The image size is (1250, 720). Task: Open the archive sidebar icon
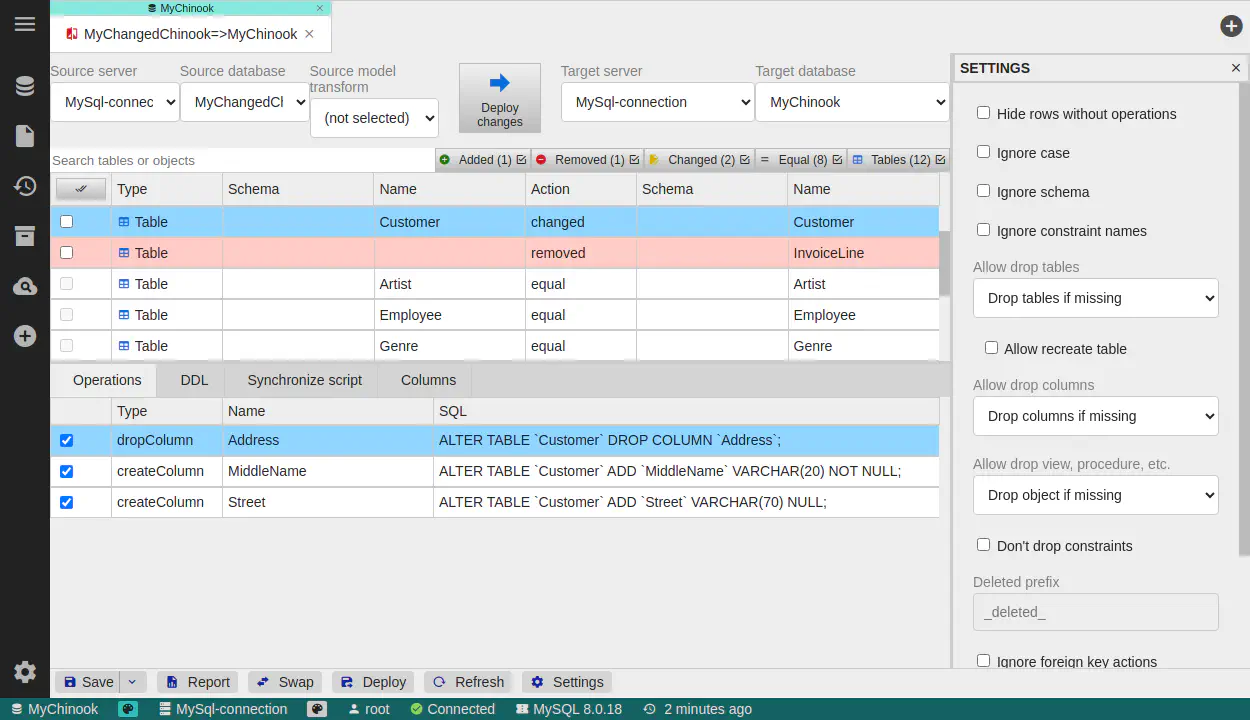coord(25,236)
